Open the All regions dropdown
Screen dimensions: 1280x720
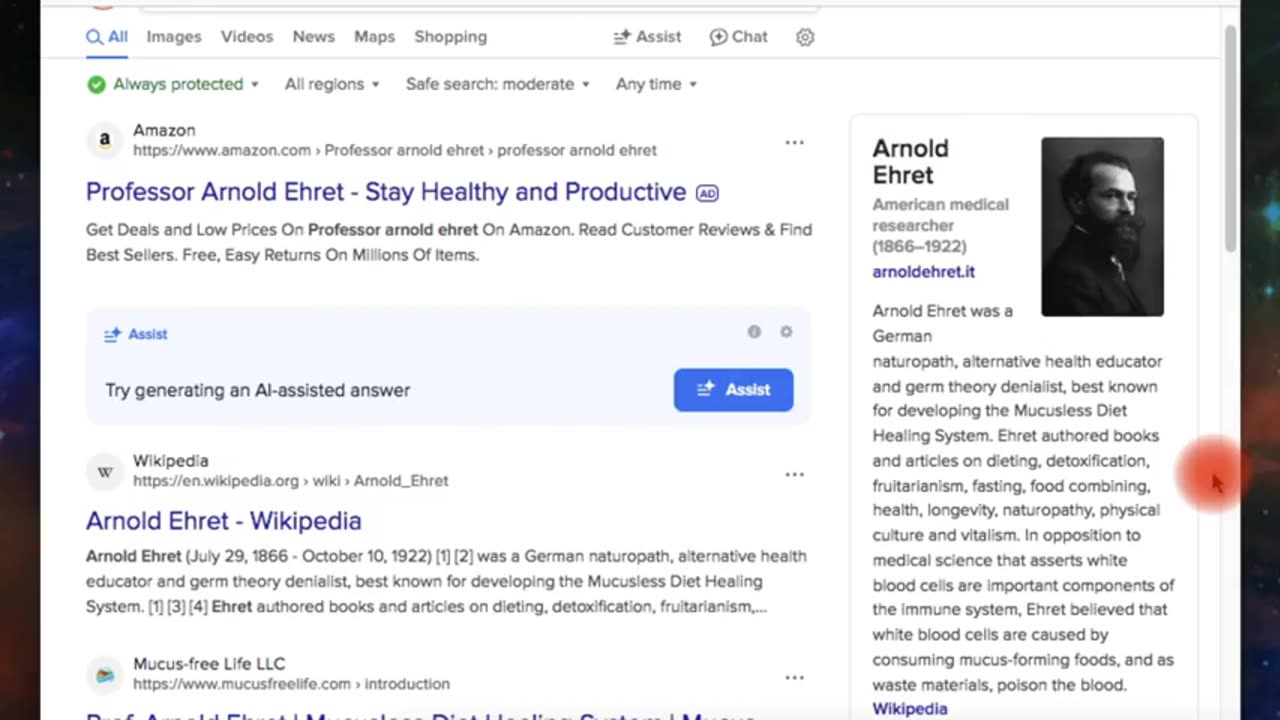coord(332,84)
